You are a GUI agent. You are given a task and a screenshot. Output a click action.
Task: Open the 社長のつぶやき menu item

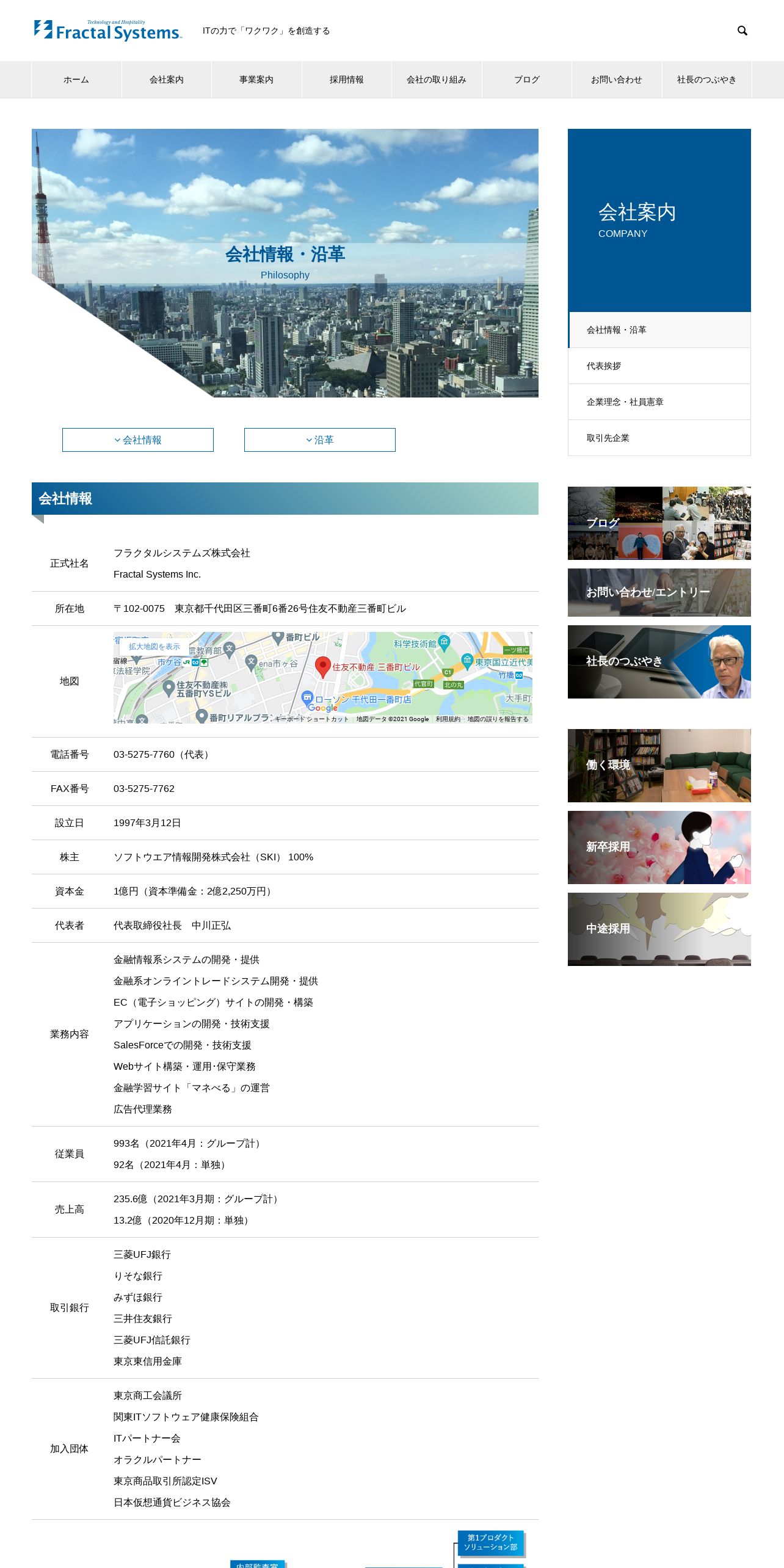pyautogui.click(x=707, y=79)
